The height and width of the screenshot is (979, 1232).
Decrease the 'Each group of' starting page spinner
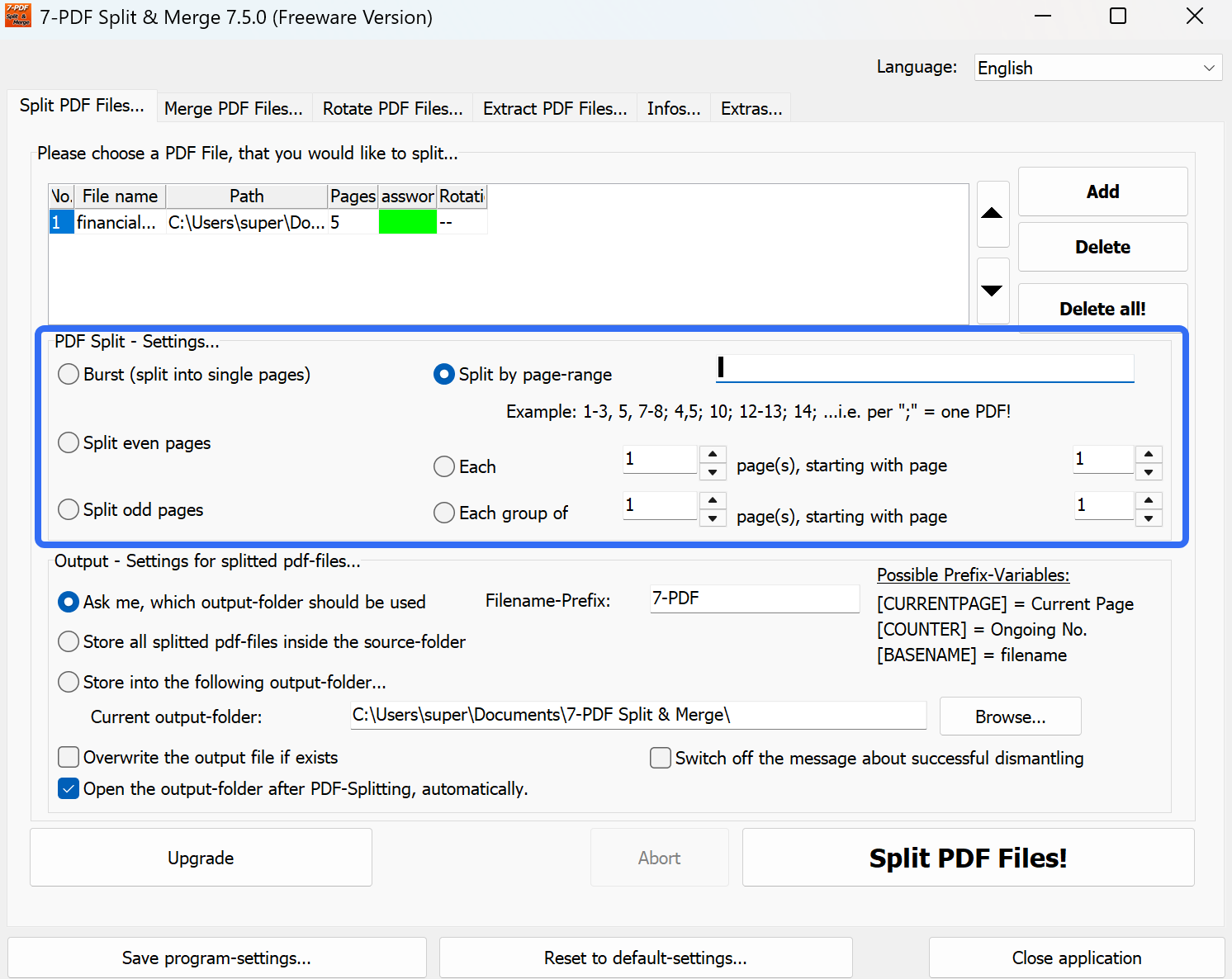point(1149,518)
